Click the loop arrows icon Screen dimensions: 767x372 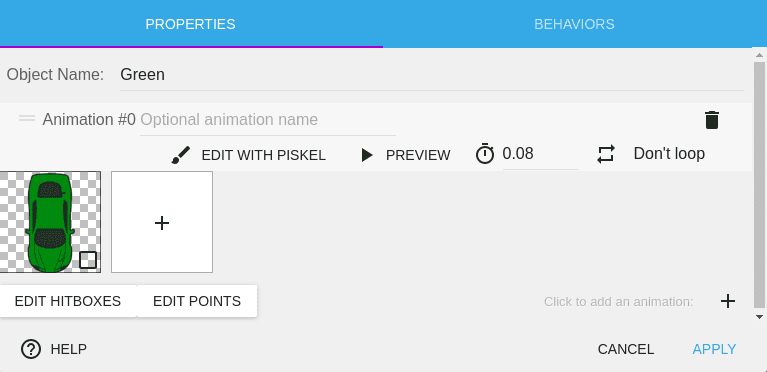(606, 154)
